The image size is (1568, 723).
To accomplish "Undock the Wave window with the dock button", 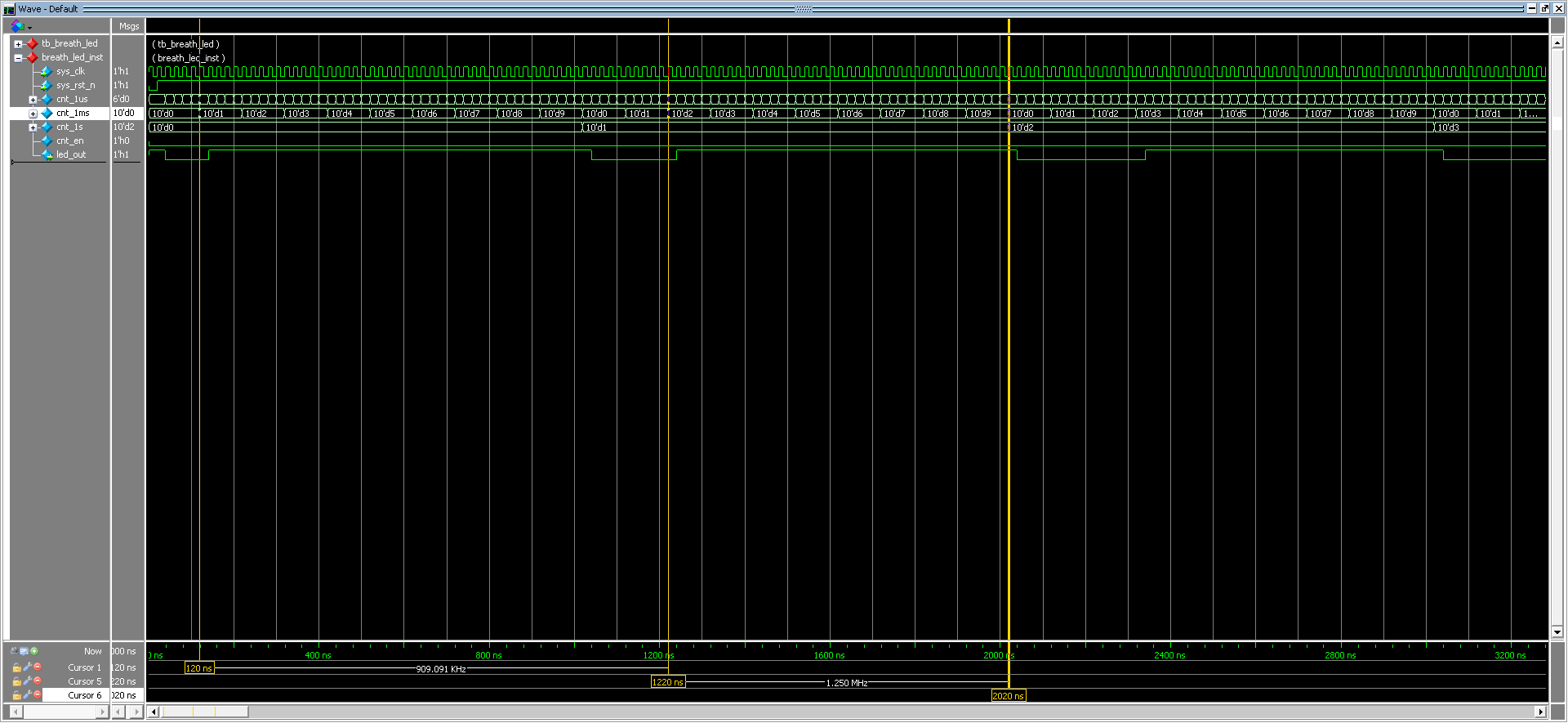I will click(1544, 8).
